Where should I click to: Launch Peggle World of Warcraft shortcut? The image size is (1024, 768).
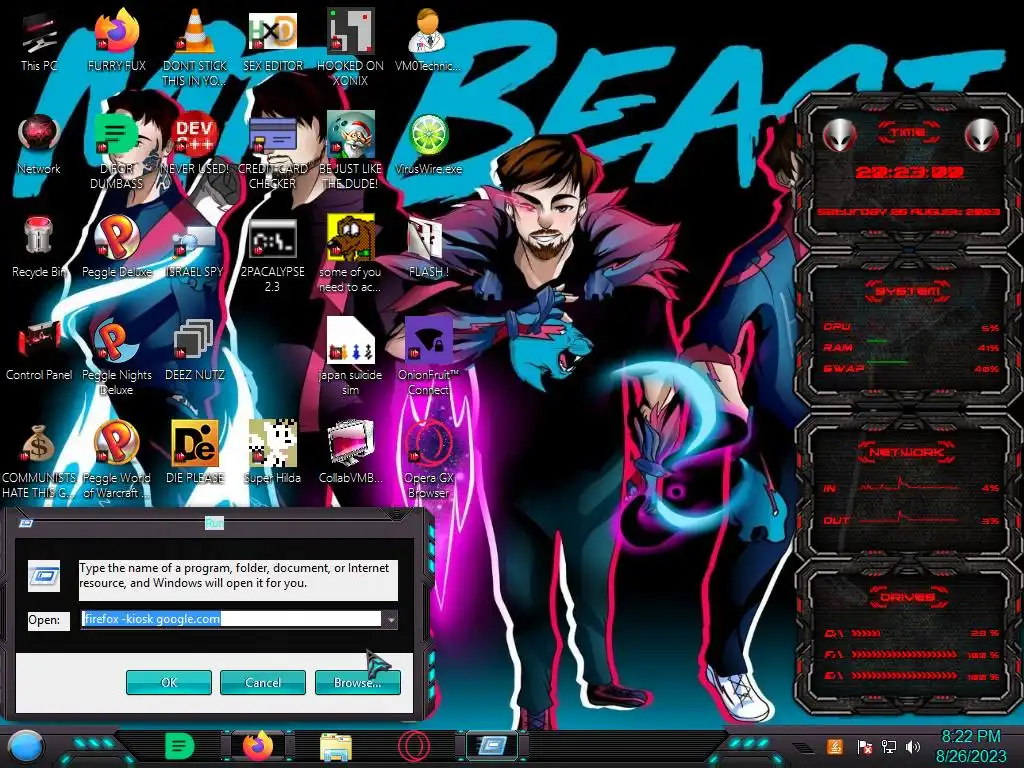[116, 458]
